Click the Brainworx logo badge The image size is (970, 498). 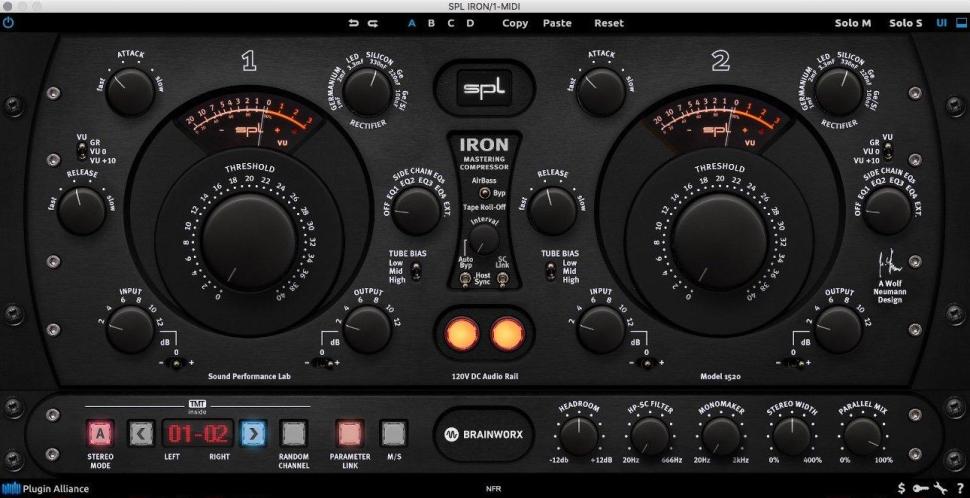point(484,434)
